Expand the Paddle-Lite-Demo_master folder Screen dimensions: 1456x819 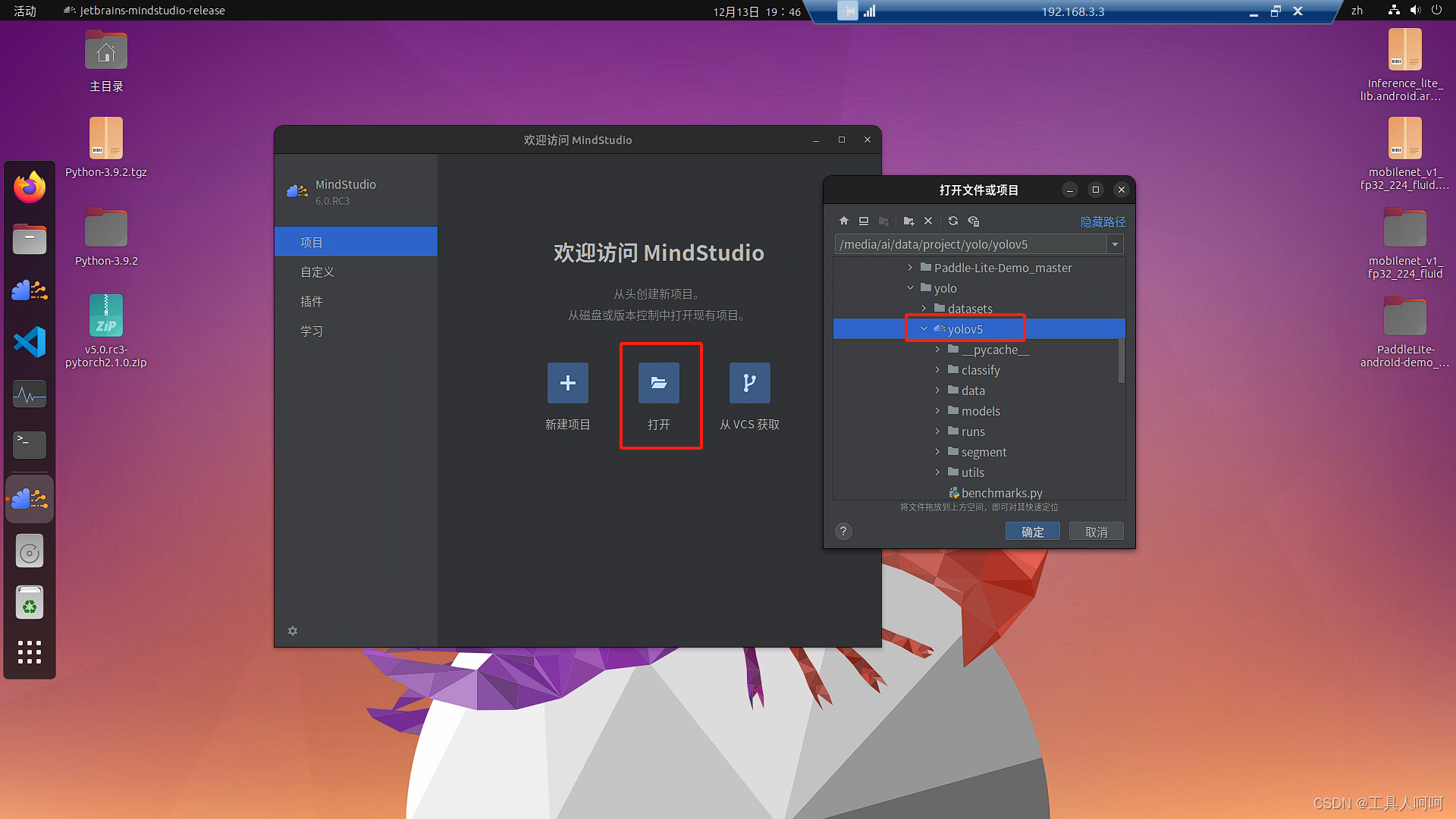pos(910,268)
